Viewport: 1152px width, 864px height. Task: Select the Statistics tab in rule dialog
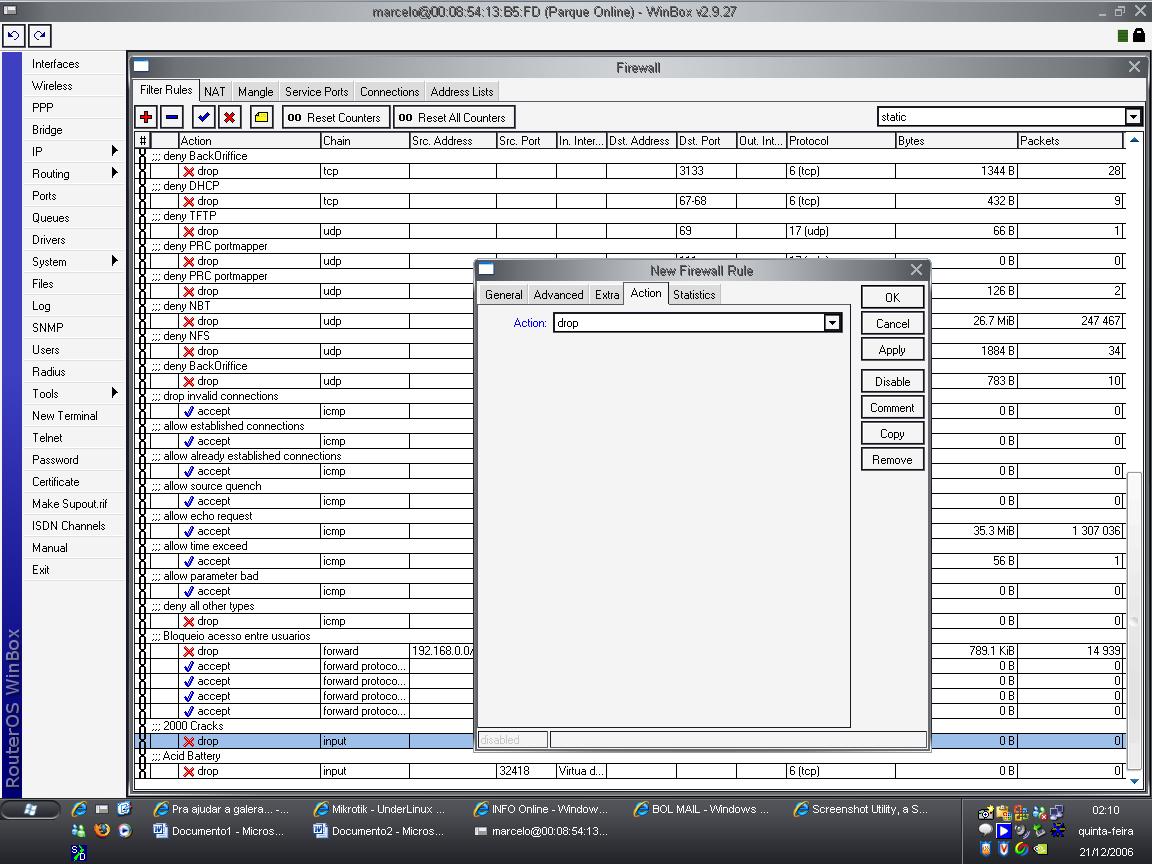(x=694, y=295)
